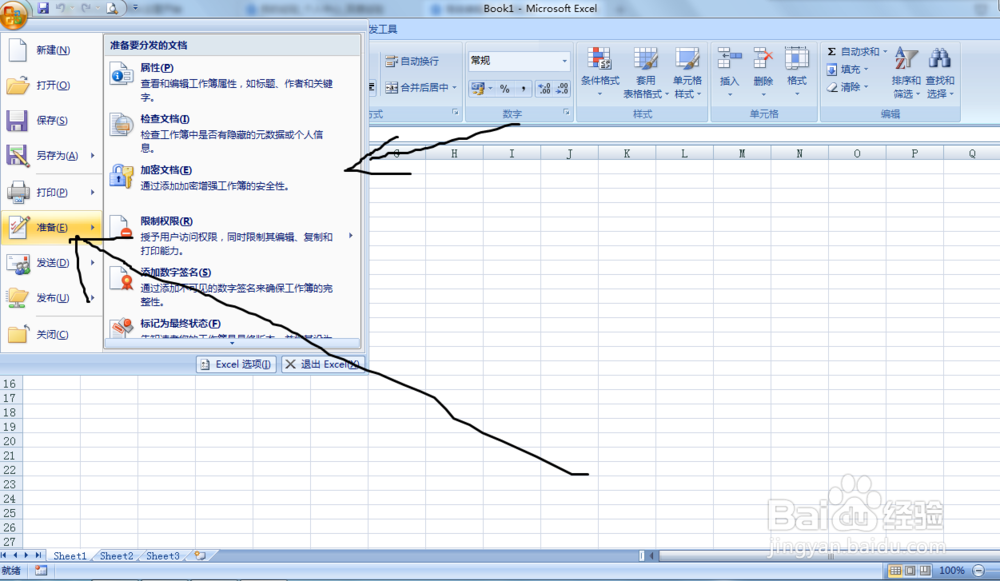Choose 打开(O) in Office menu
This screenshot has height=581, width=1000.
(52, 85)
